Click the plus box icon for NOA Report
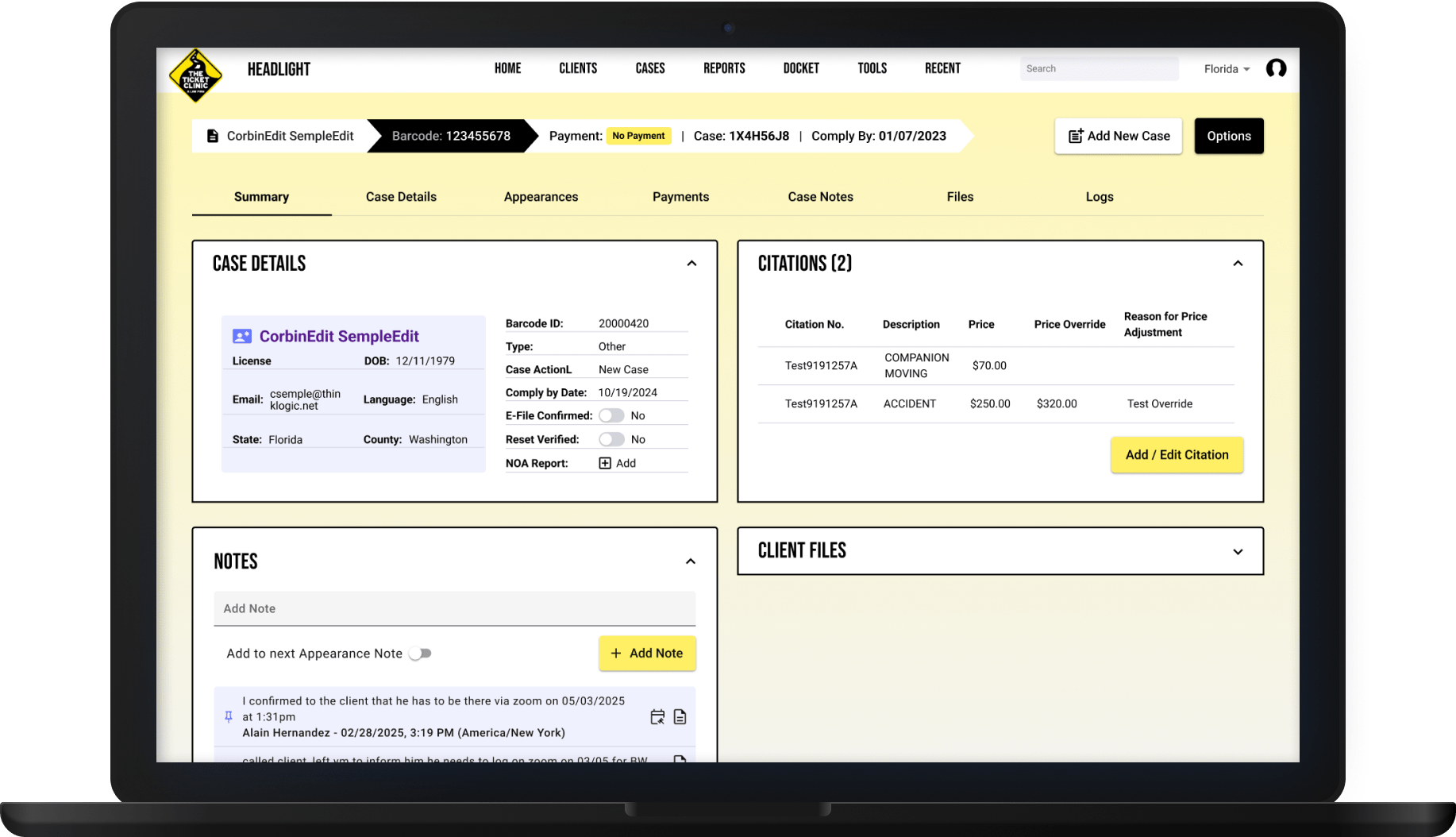The image size is (1456, 837). (x=605, y=463)
